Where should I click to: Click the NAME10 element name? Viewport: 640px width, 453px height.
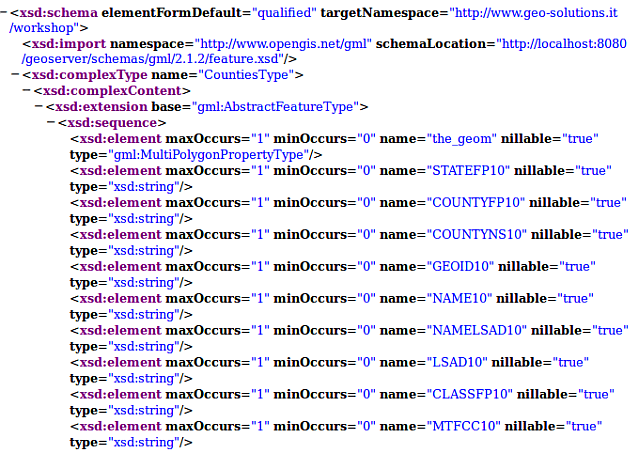(459, 298)
